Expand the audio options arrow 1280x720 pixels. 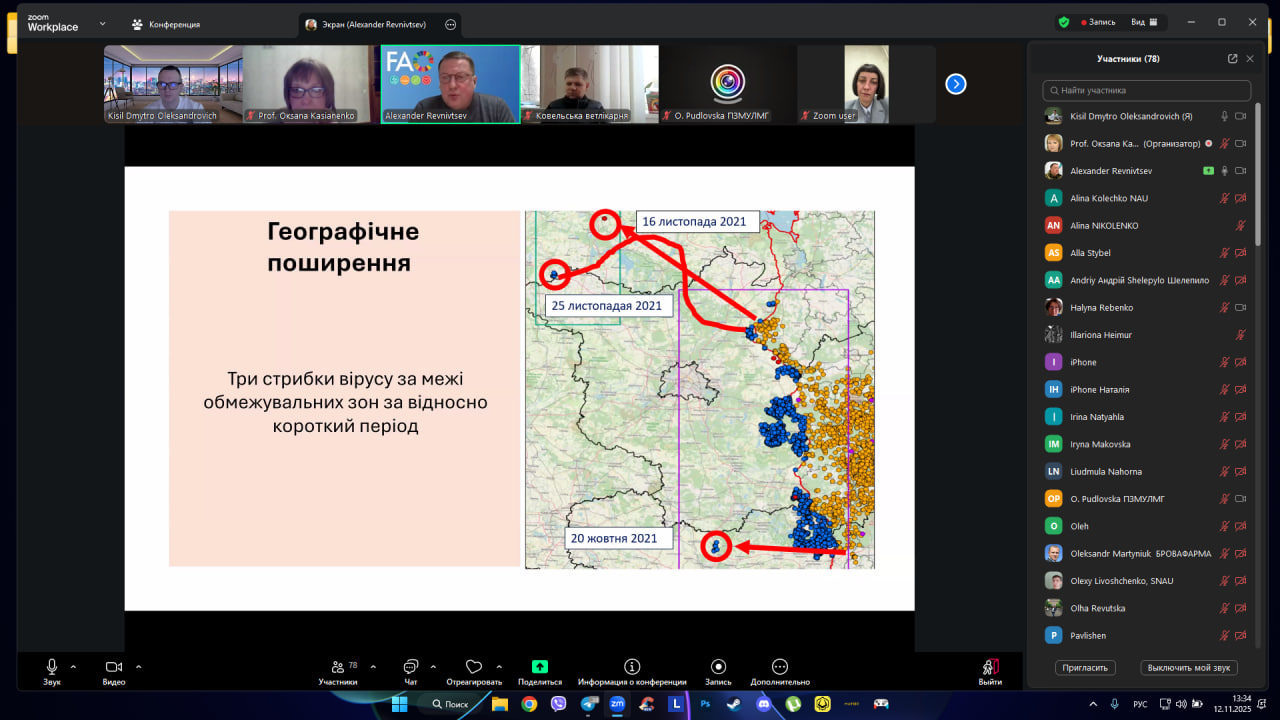73,667
